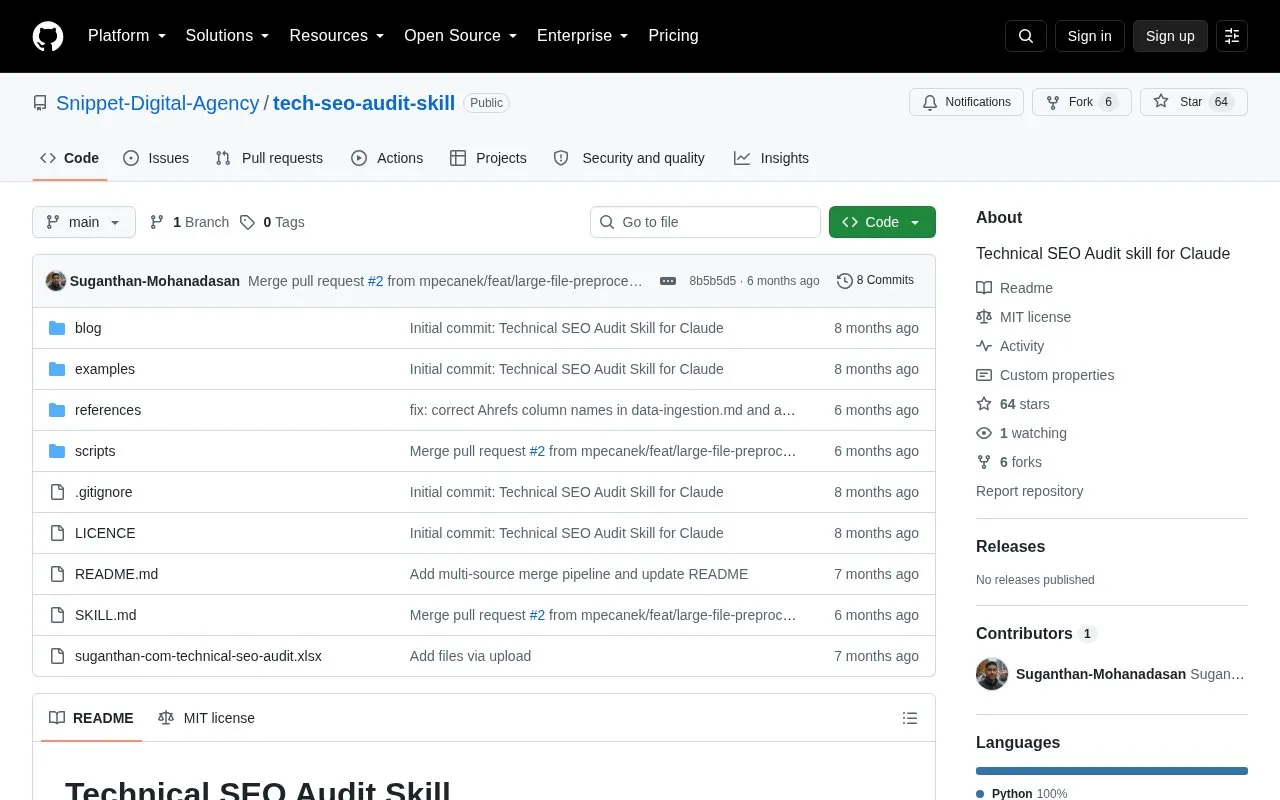The width and height of the screenshot is (1280, 800).
Task: Open the green Code dropdown button
Action: [x=882, y=222]
